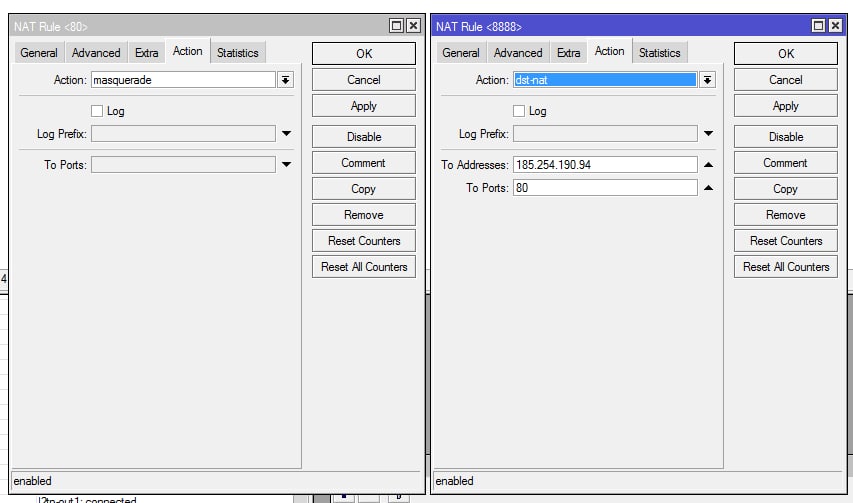
Task: Click Reset Counters in NAT Rule <8888> window
Action: (x=786, y=241)
